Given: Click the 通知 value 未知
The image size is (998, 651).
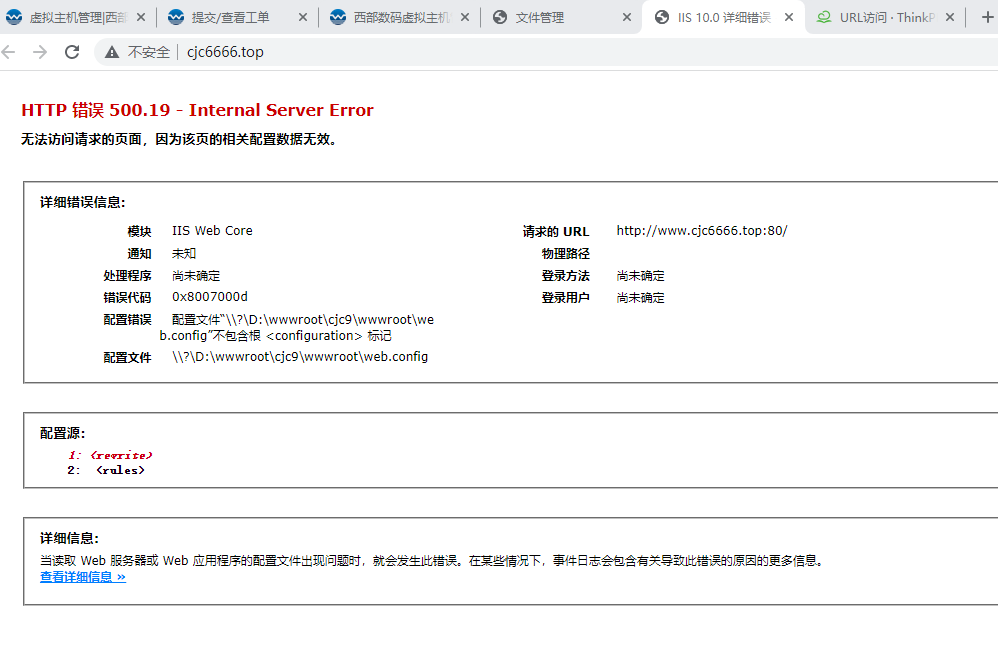Looking at the screenshot, I should coord(184,253).
